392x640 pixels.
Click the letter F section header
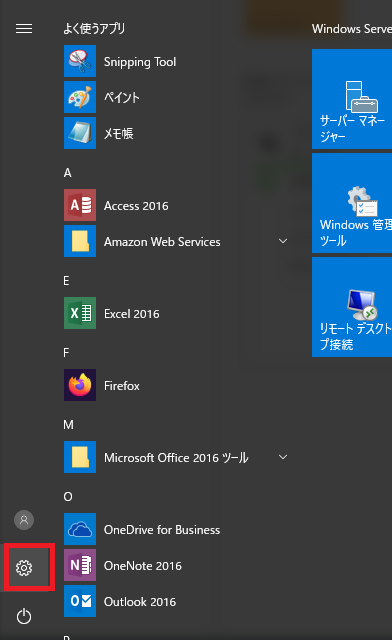coord(66,353)
